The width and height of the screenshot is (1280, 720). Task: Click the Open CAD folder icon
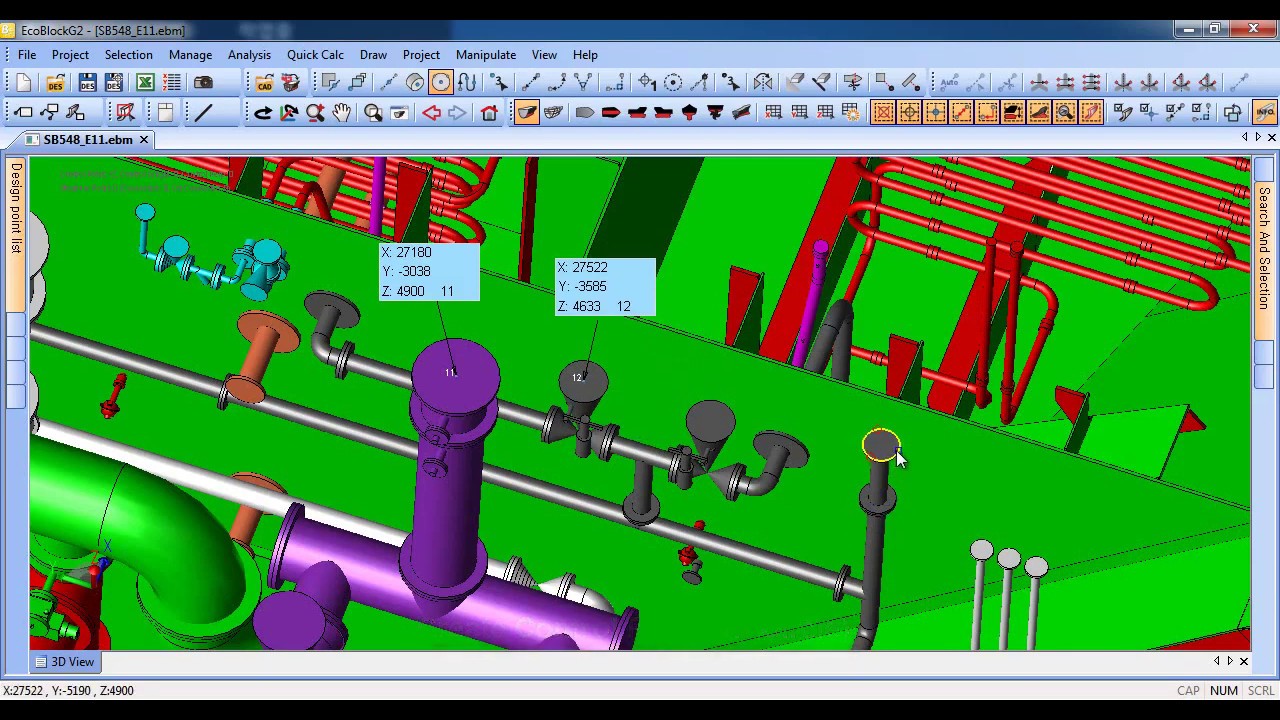coord(264,83)
